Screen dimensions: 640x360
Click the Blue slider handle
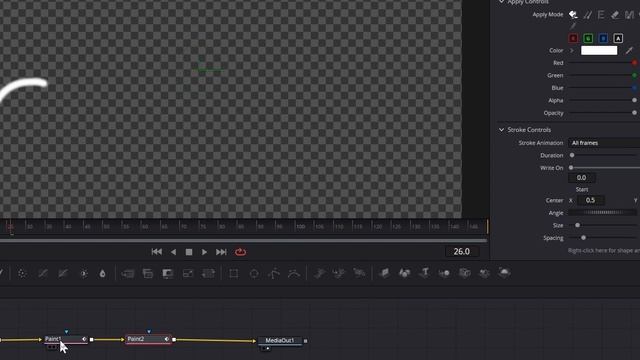(x=634, y=88)
